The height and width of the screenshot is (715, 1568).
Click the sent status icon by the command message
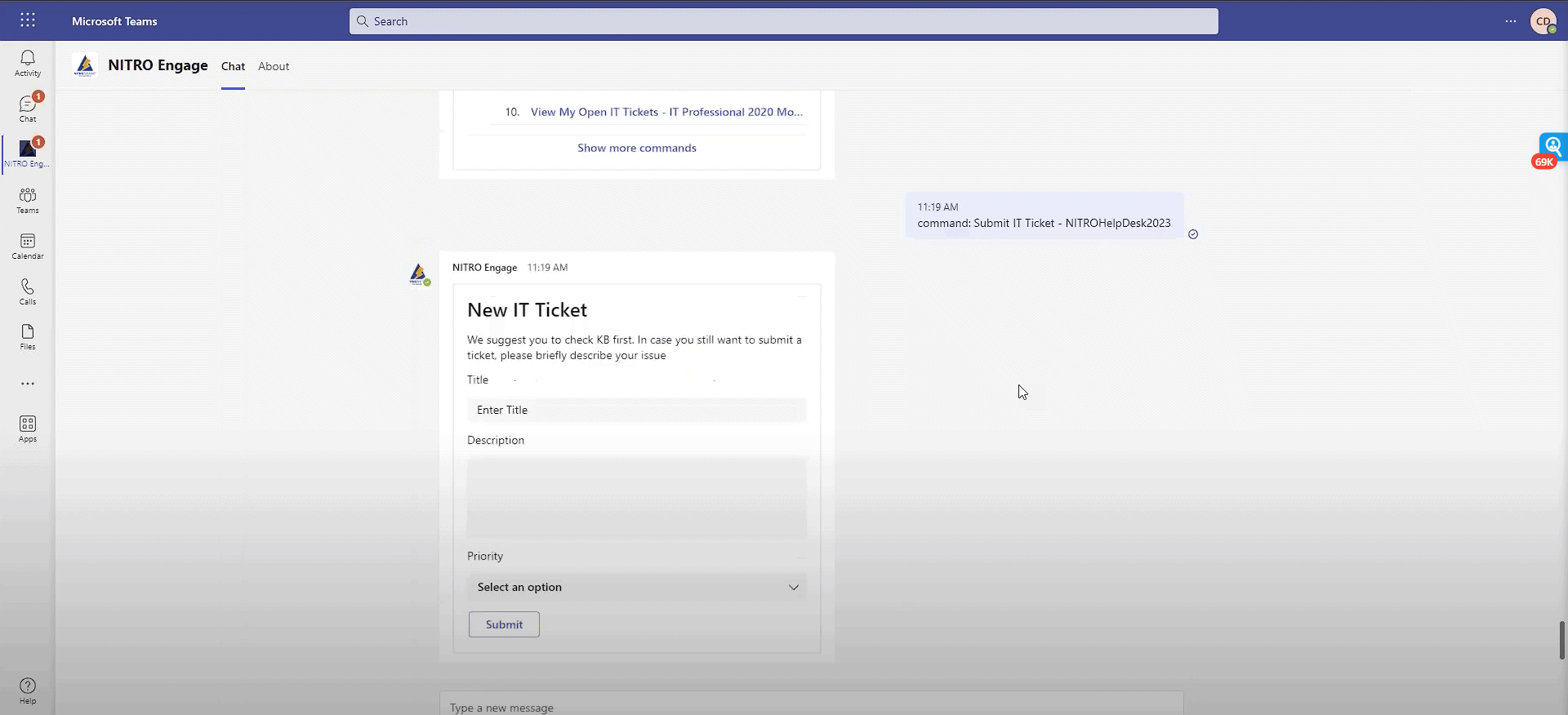coord(1193,234)
